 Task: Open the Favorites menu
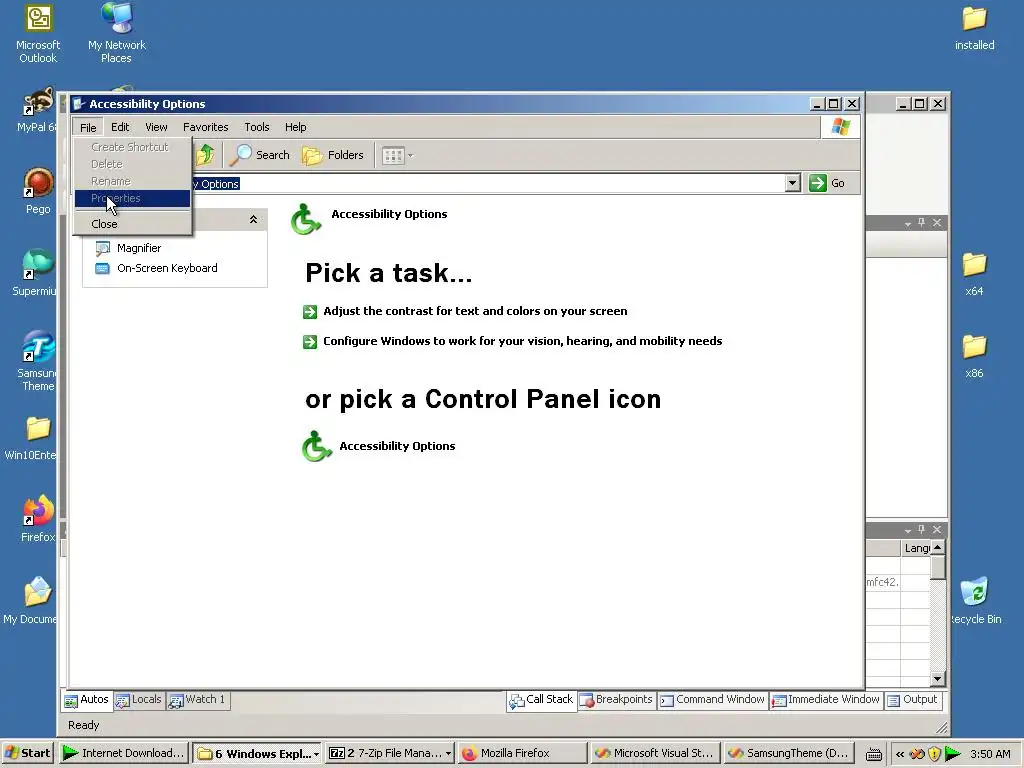[206, 127]
